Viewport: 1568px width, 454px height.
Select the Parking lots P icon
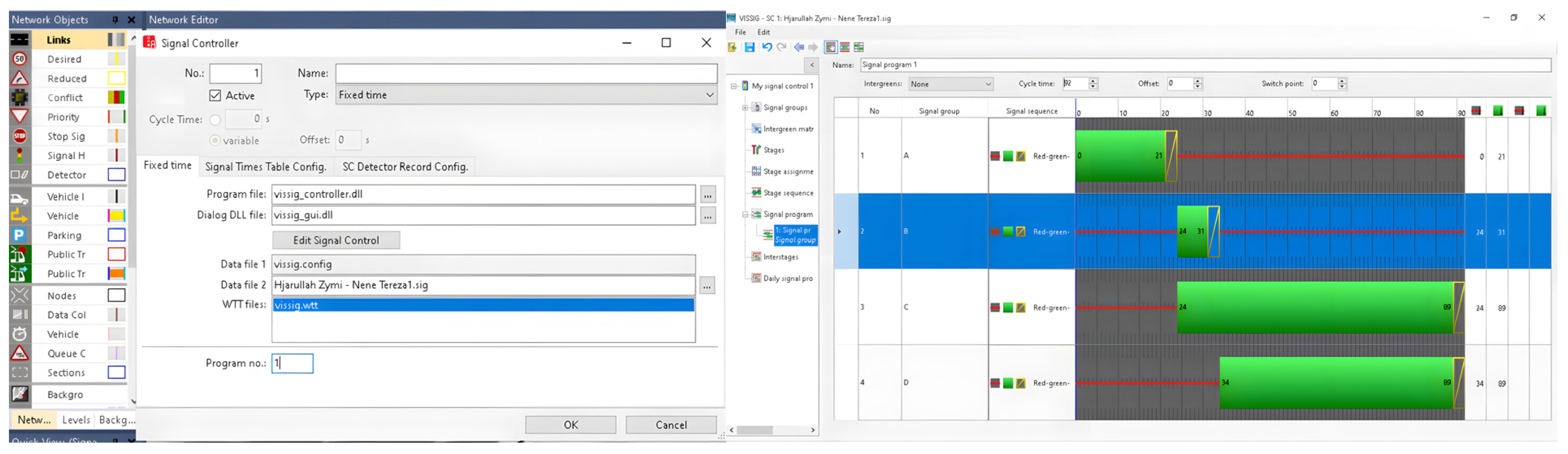[19, 236]
